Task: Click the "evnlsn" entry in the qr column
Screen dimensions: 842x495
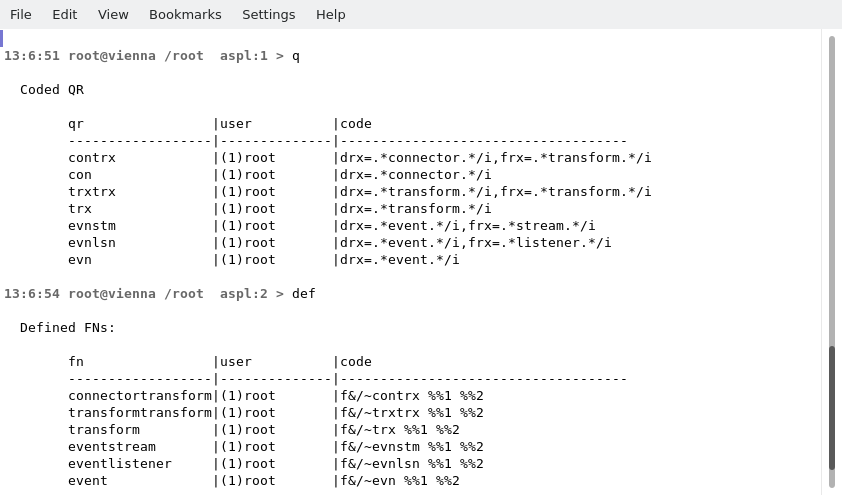Action: tap(92, 243)
